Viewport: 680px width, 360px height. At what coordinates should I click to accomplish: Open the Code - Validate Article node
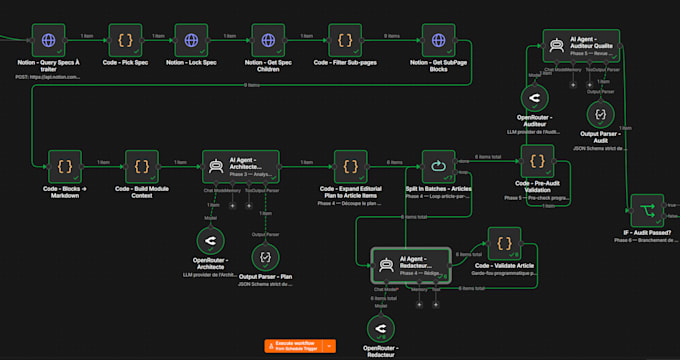pyautogui.click(x=504, y=244)
